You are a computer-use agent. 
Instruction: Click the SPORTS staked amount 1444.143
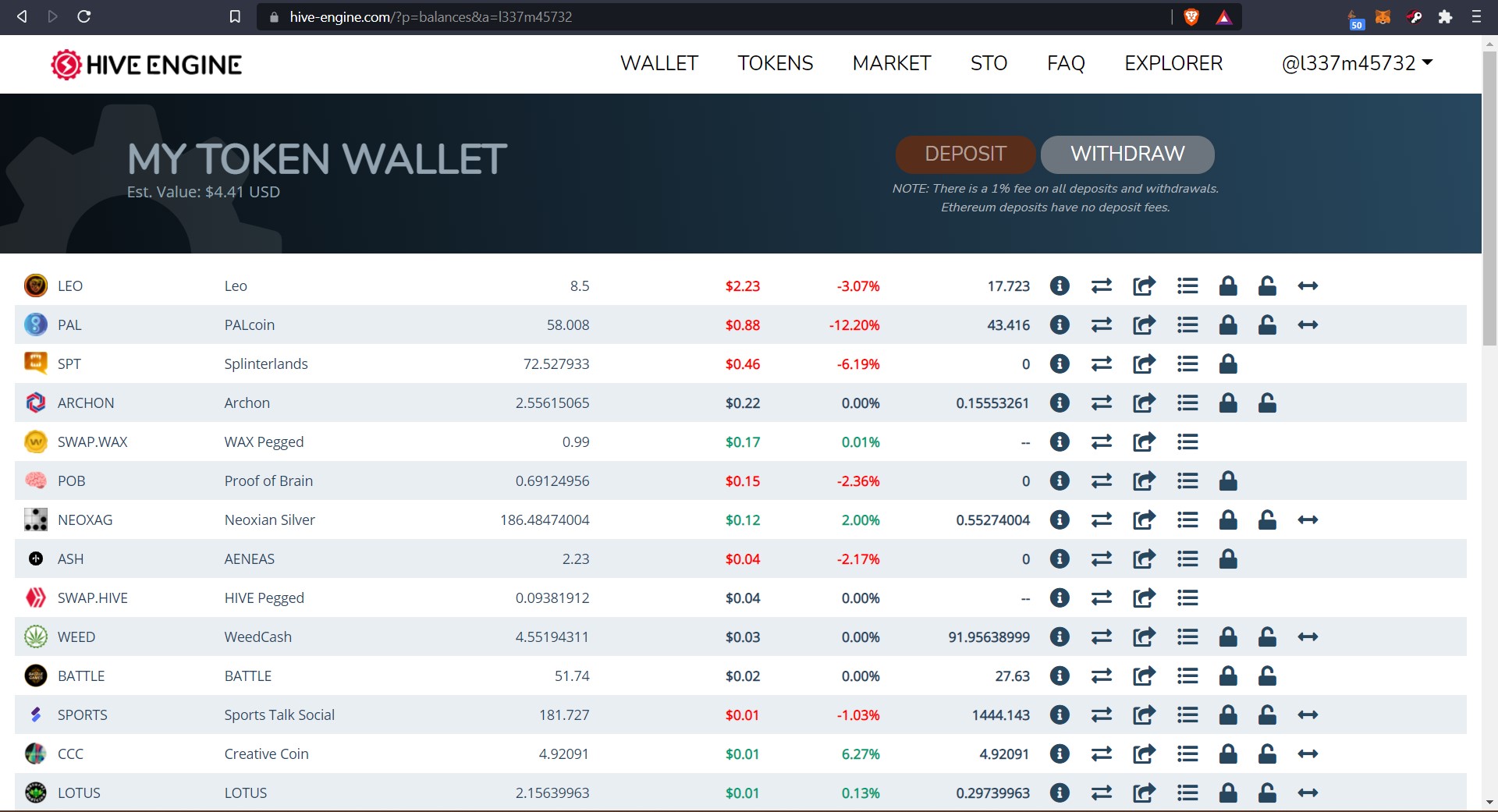click(x=1001, y=715)
